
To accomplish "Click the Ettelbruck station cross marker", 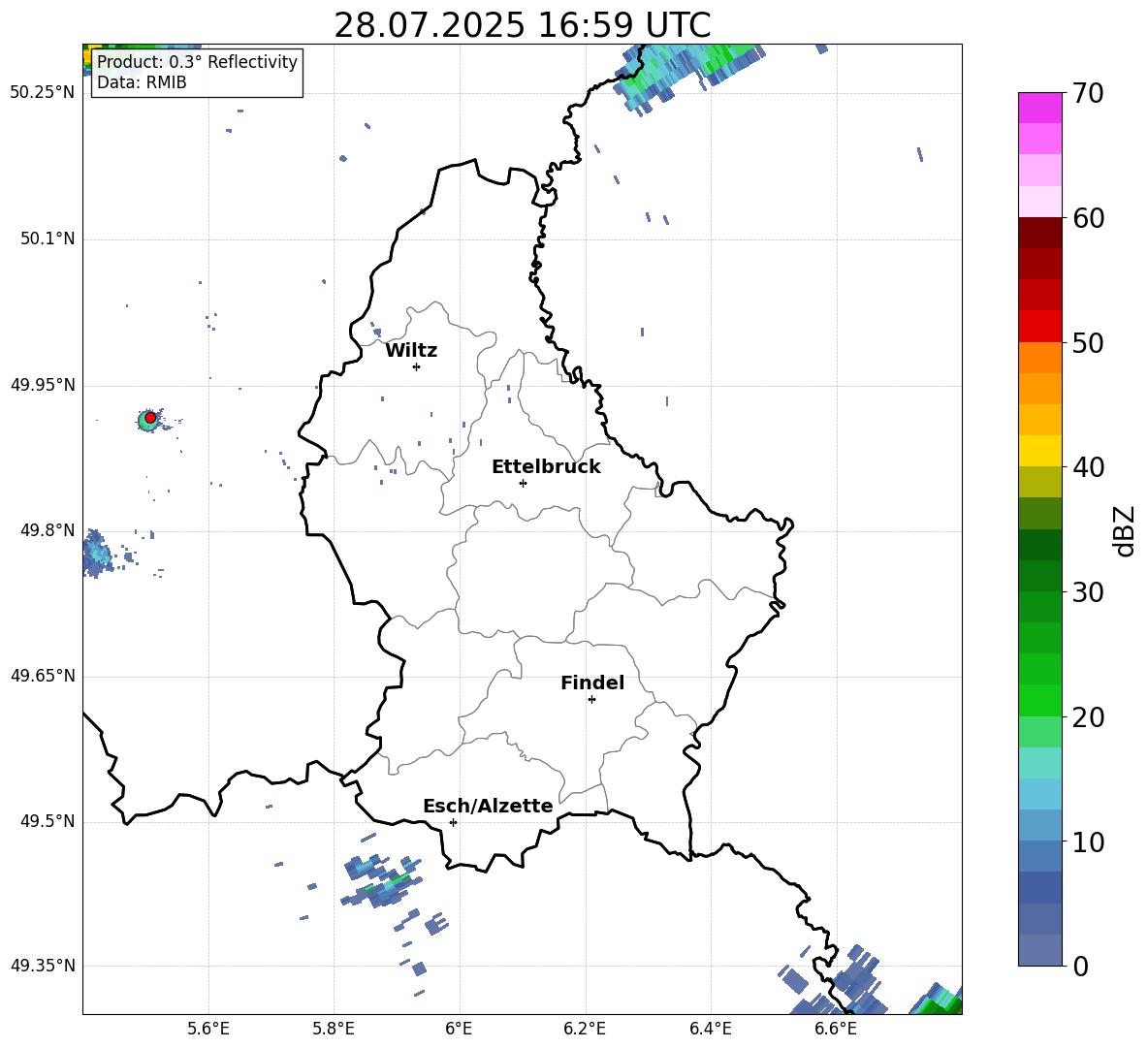I will (x=523, y=483).
